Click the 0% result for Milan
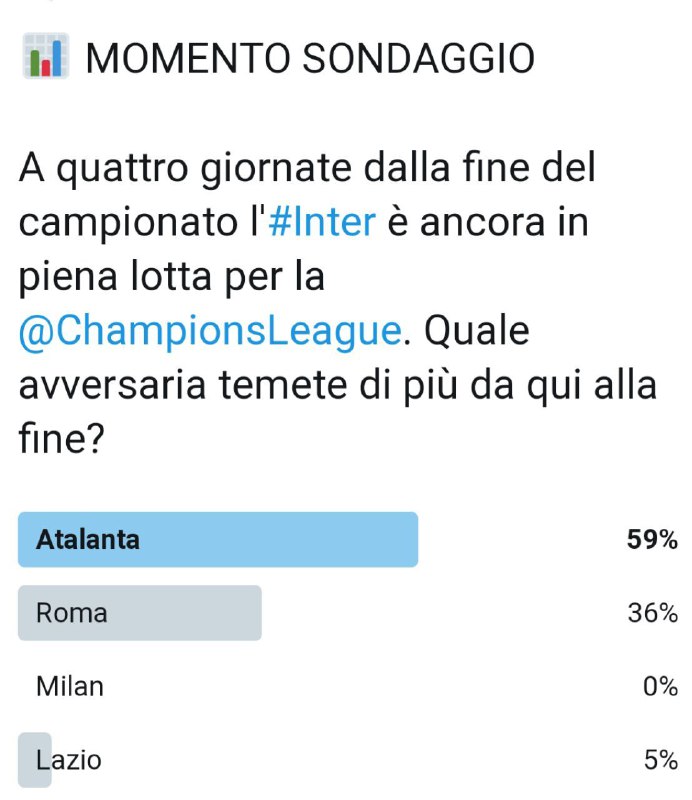The width and height of the screenshot is (692, 800). (661, 686)
